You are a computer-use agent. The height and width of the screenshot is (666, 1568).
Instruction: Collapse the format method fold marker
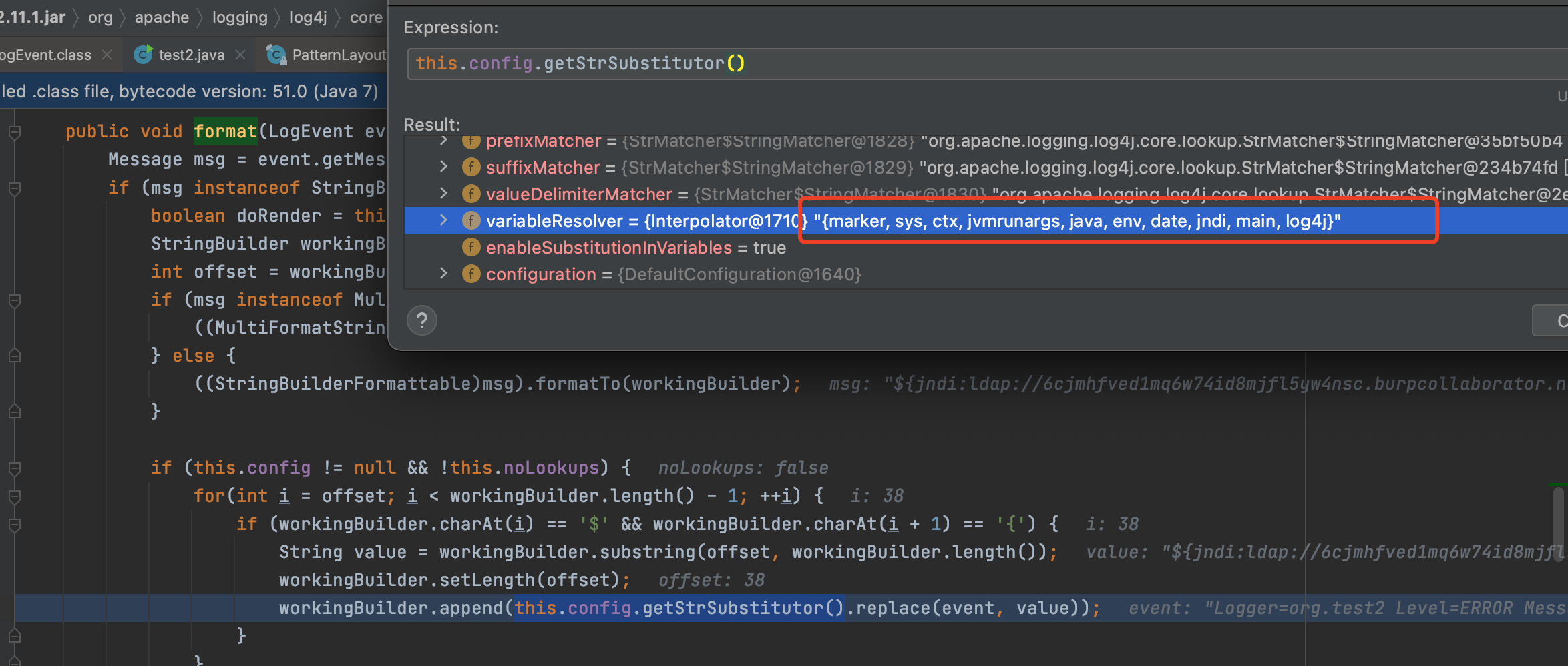click(x=14, y=132)
